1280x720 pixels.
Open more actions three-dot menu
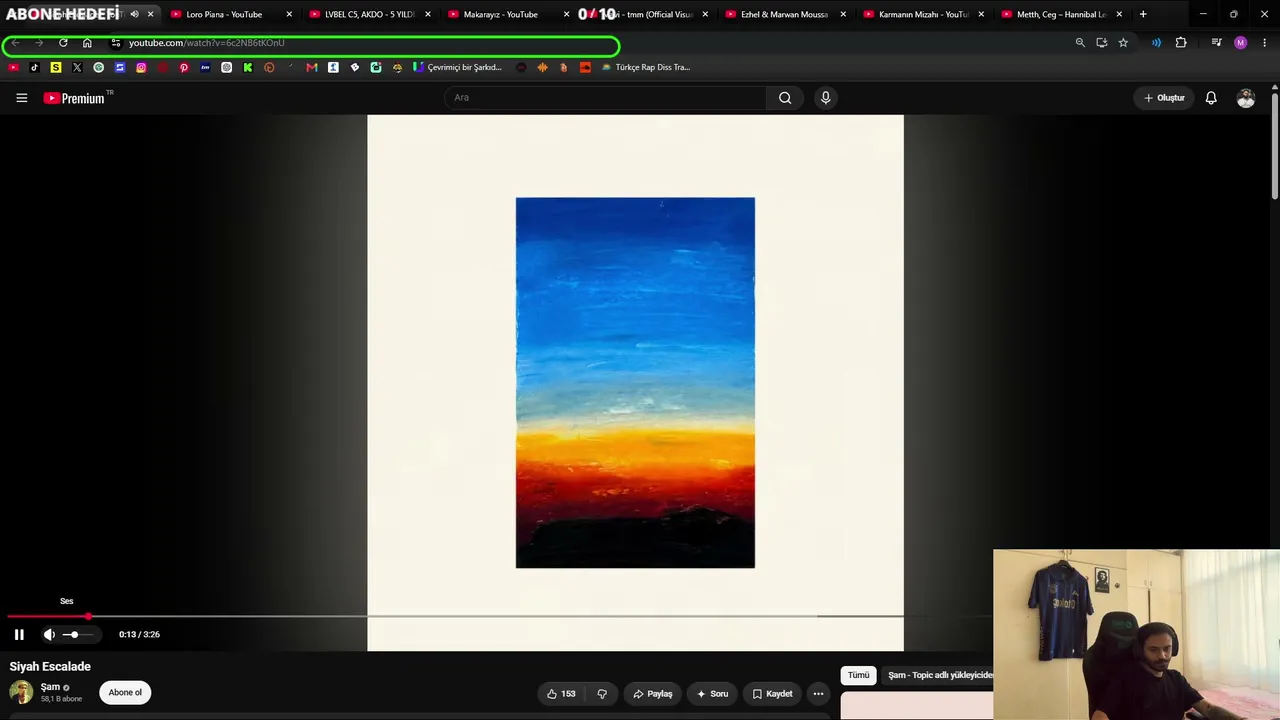pos(818,693)
